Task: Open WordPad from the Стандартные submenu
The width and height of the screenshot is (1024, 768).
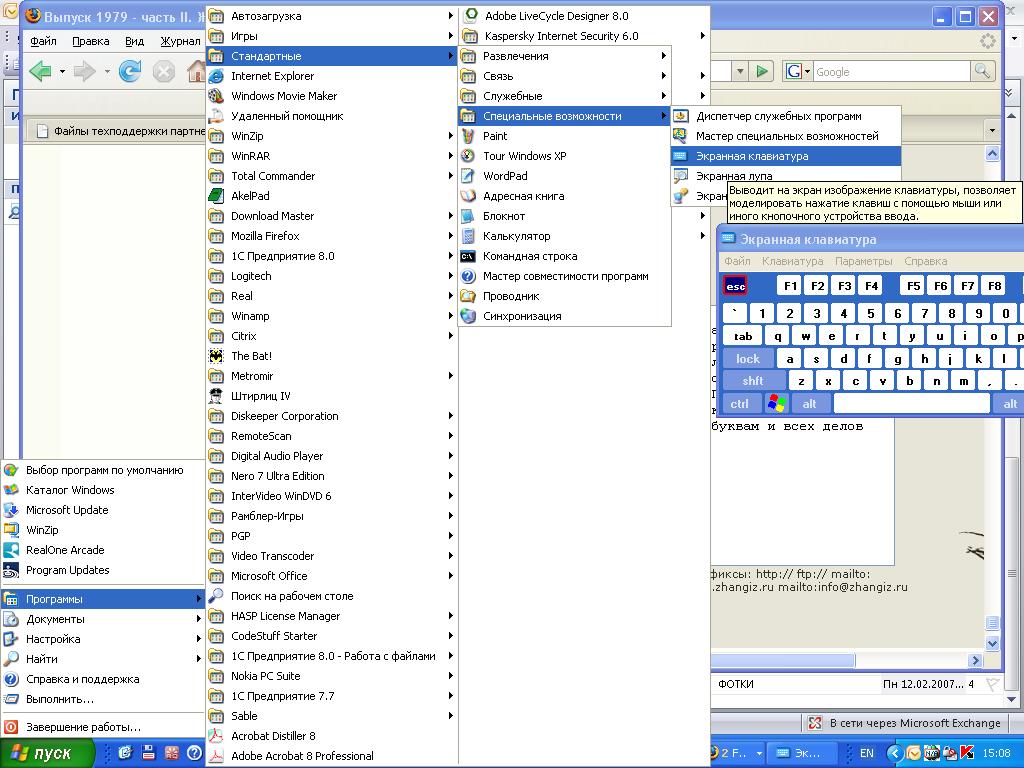Action: 564,176
